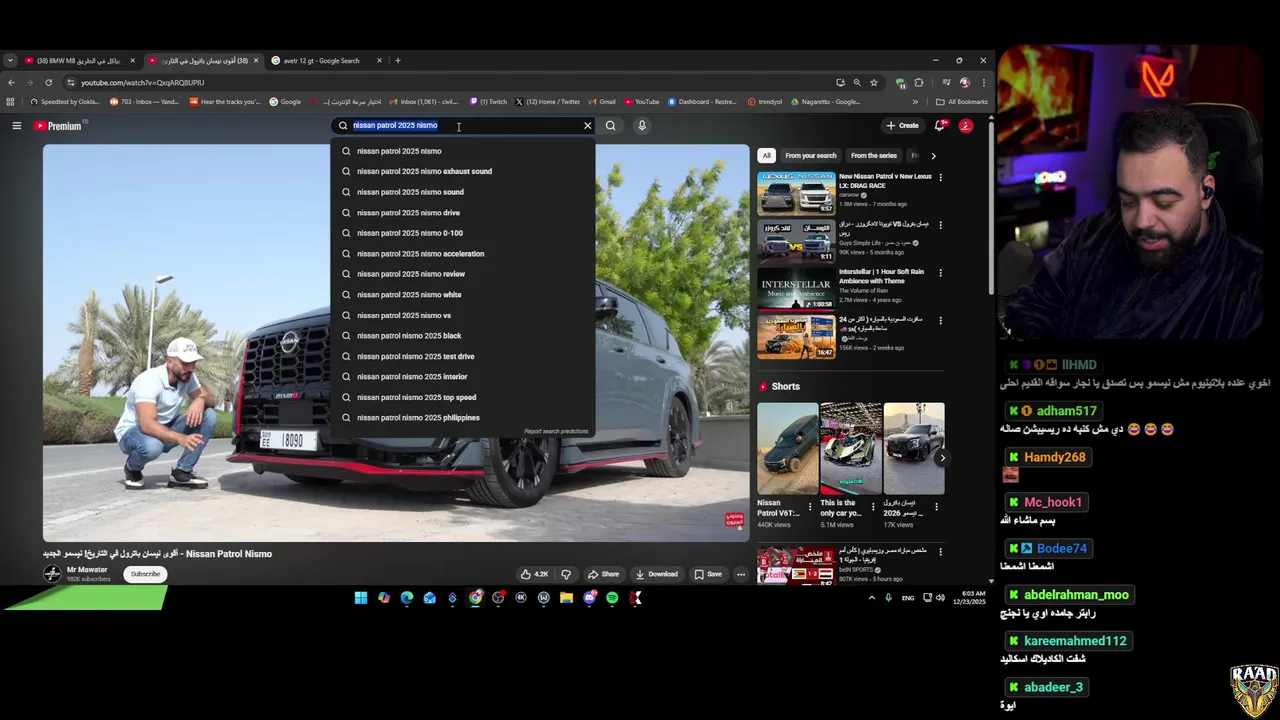Run the search using the magnifier button
The width and height of the screenshot is (1280, 720).
[x=610, y=126]
